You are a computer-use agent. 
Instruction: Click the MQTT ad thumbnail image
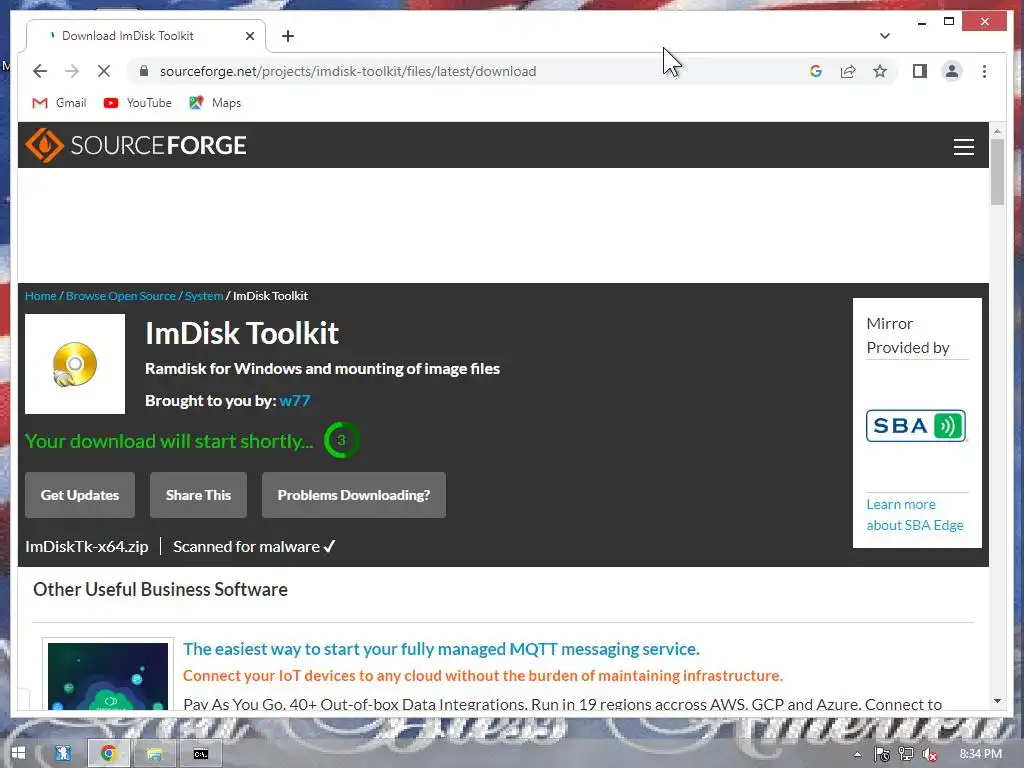click(108, 675)
